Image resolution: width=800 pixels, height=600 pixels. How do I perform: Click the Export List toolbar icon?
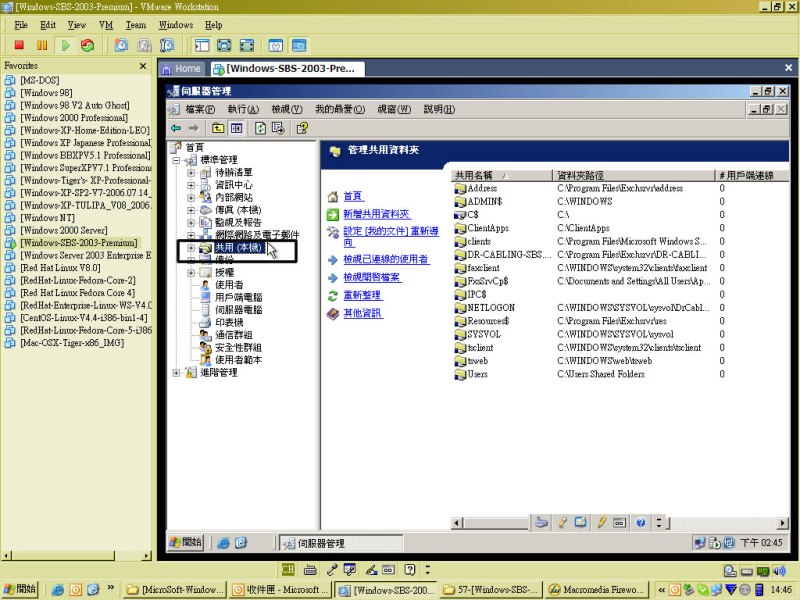click(278, 128)
